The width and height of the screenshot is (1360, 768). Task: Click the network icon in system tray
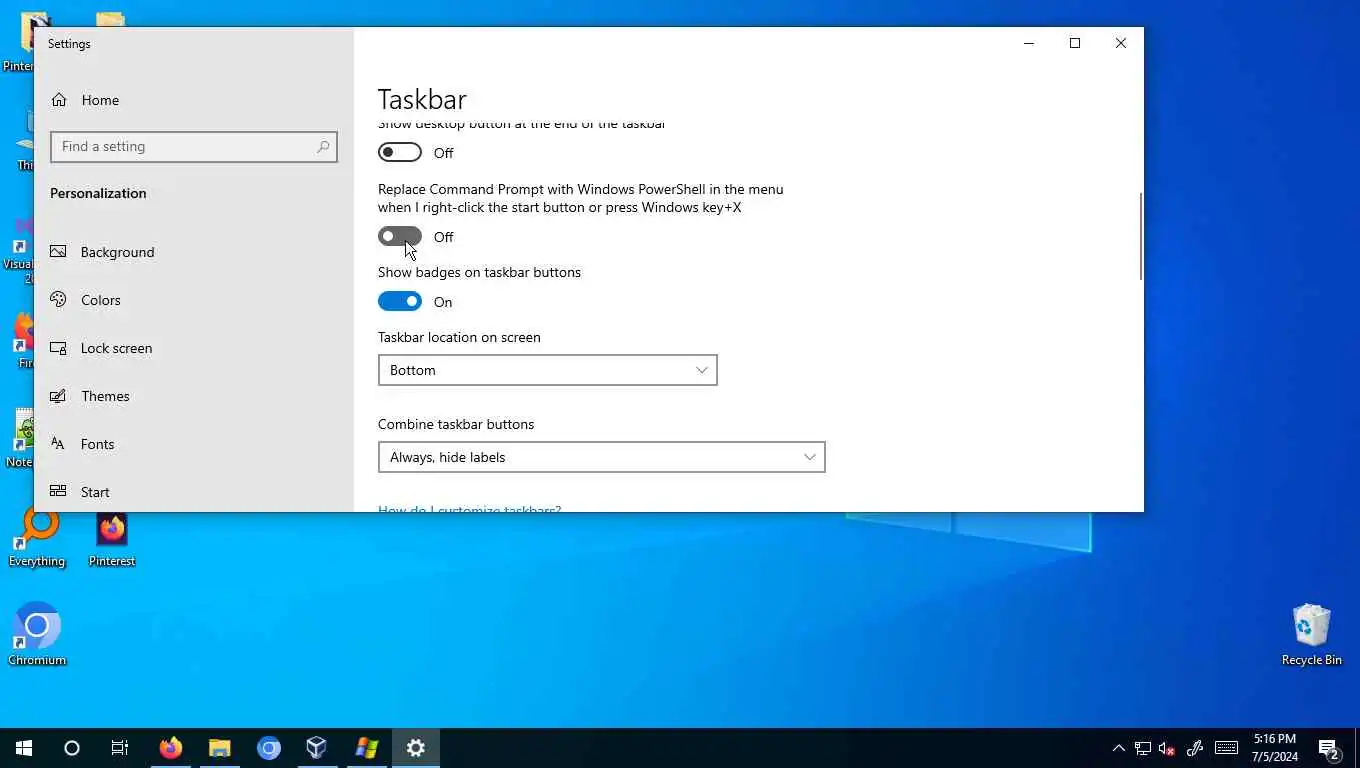tap(1143, 748)
